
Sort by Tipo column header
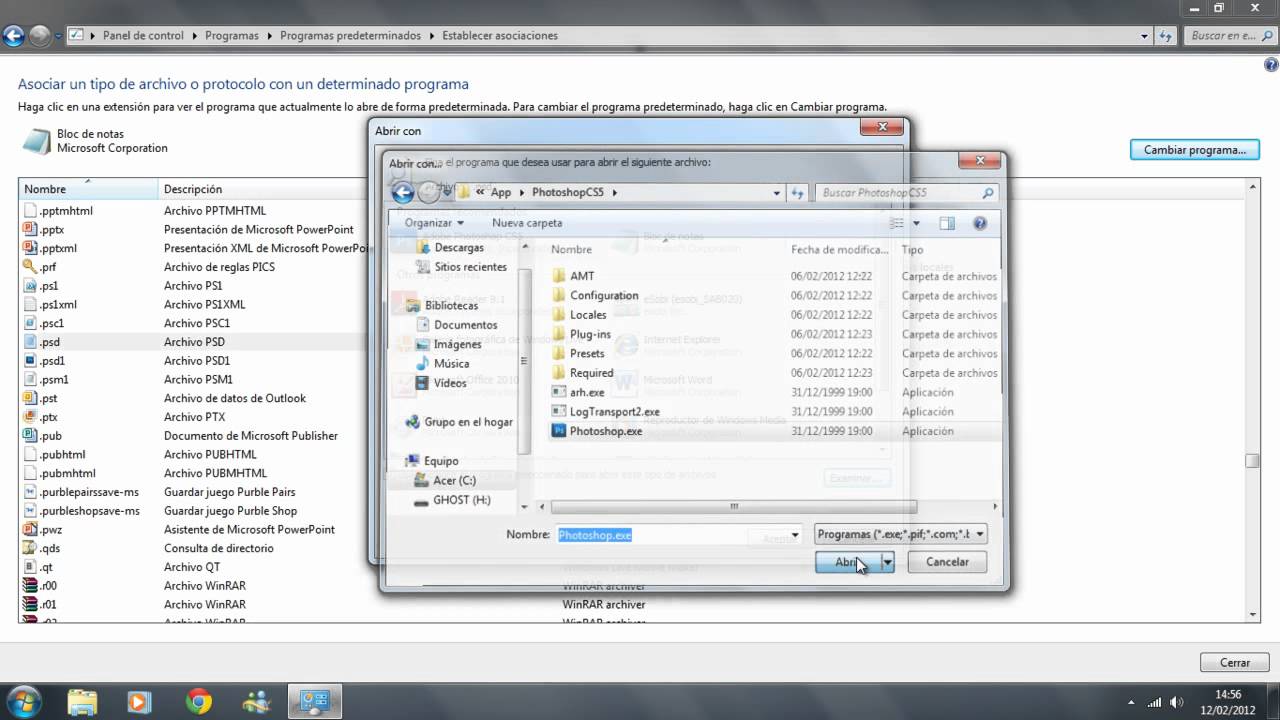pyautogui.click(x=947, y=249)
